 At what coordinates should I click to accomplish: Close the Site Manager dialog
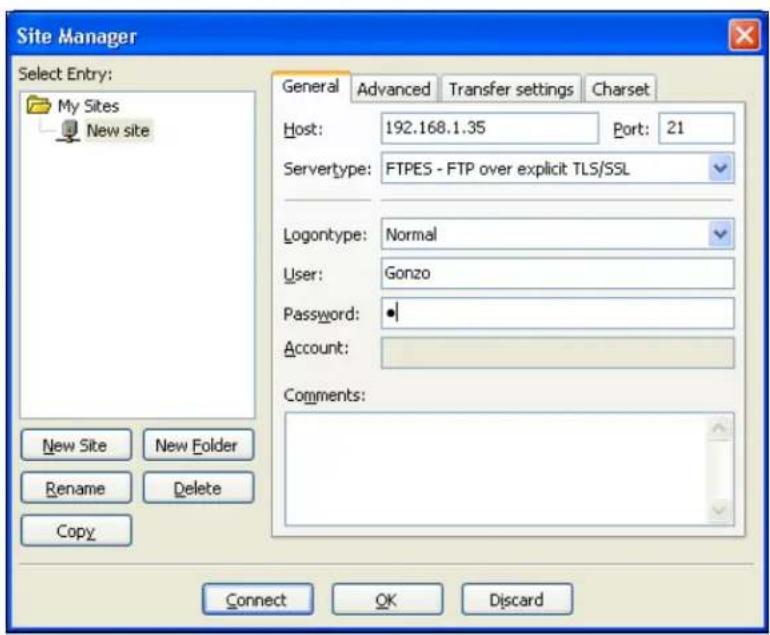(744, 35)
